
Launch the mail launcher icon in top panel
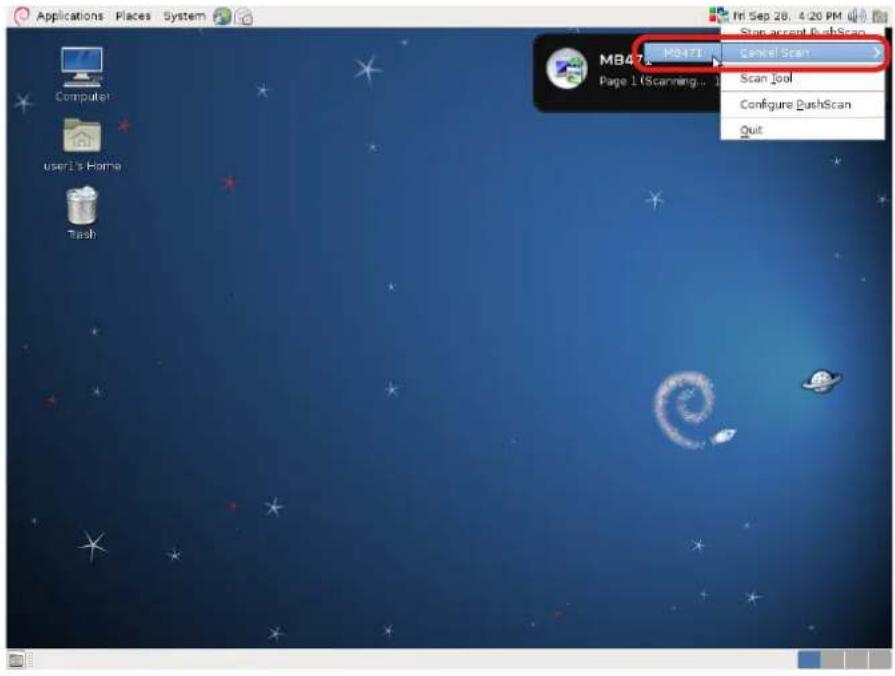[244, 17]
